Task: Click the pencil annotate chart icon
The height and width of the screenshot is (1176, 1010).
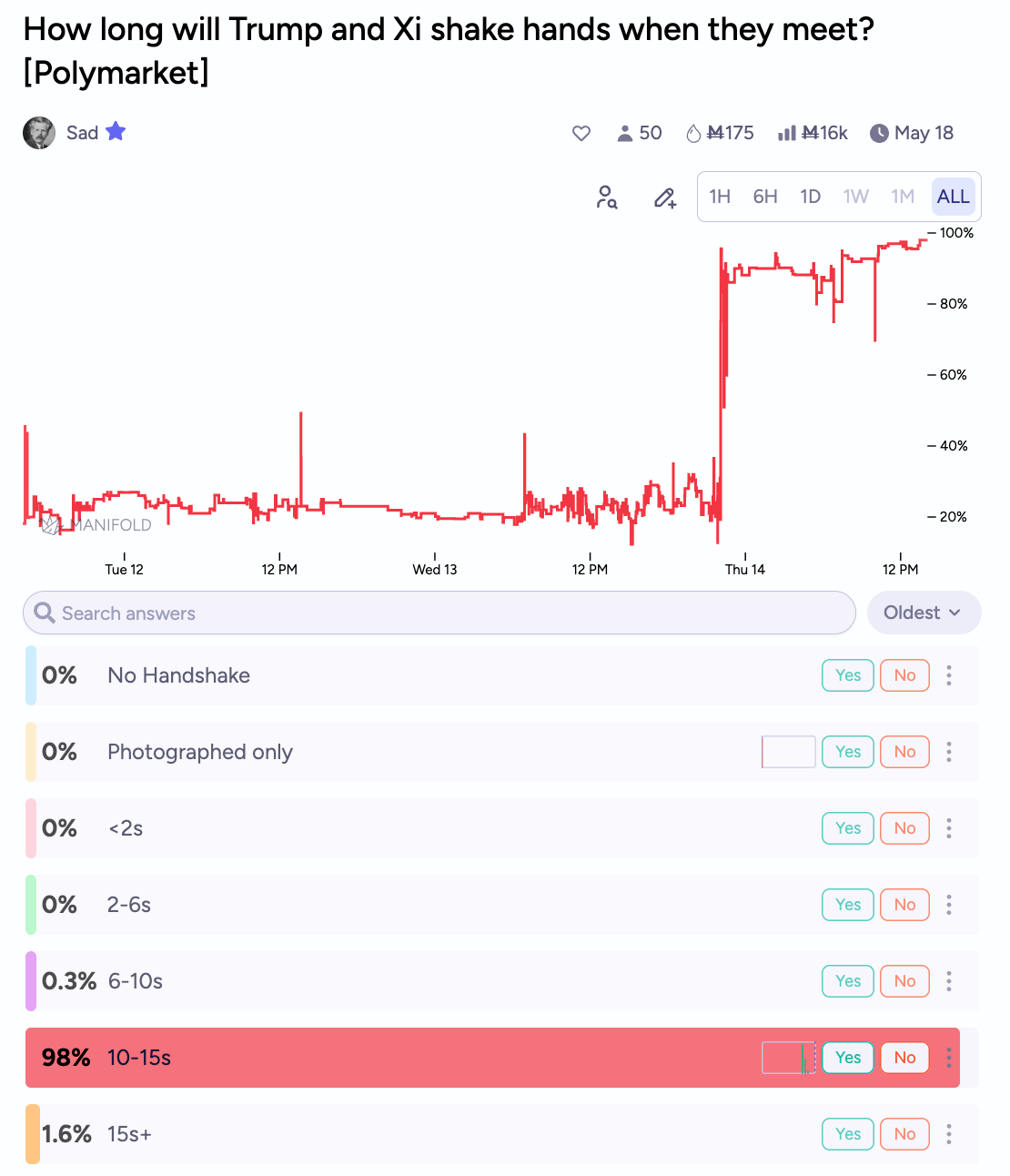Action: point(665,197)
